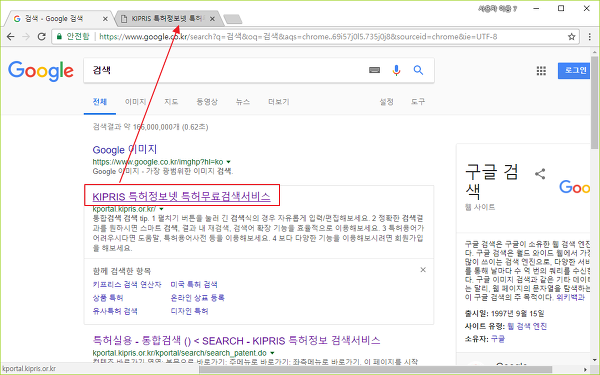Click the vertical scrollbar thumb

[594, 103]
